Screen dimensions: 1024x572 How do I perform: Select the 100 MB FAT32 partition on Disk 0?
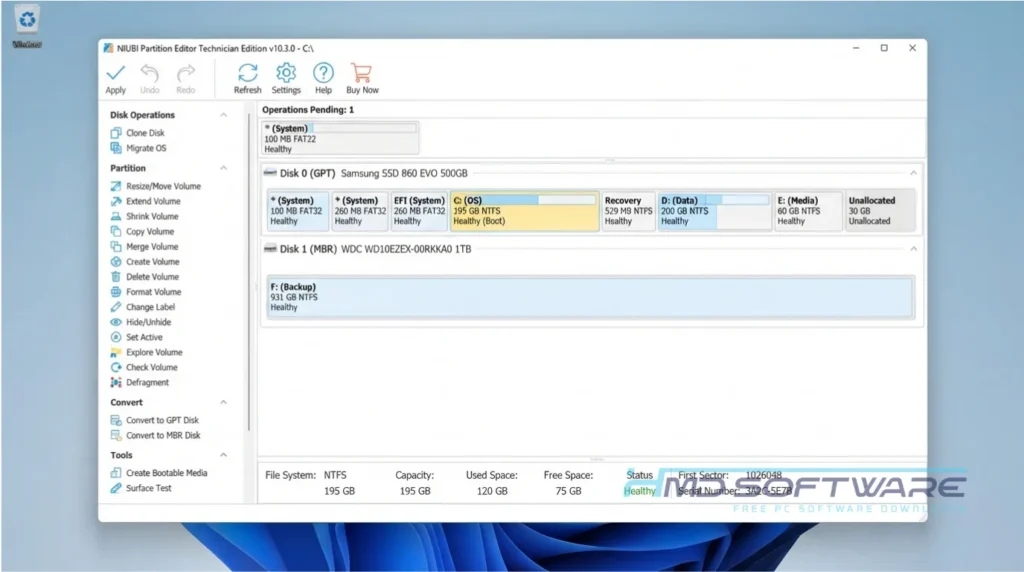(x=297, y=211)
